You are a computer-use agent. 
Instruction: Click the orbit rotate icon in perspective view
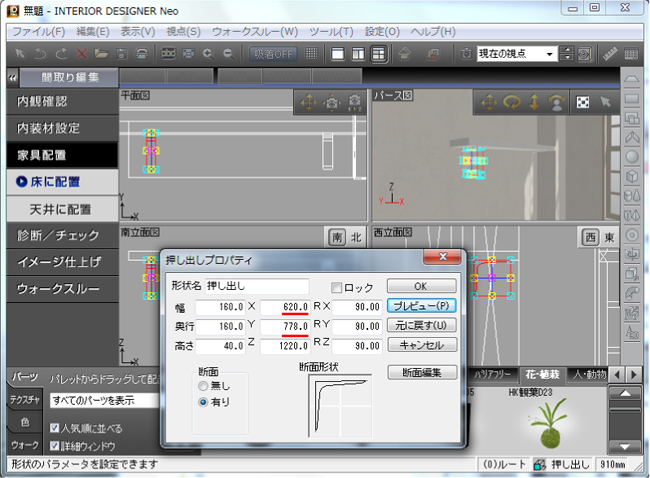(x=511, y=102)
